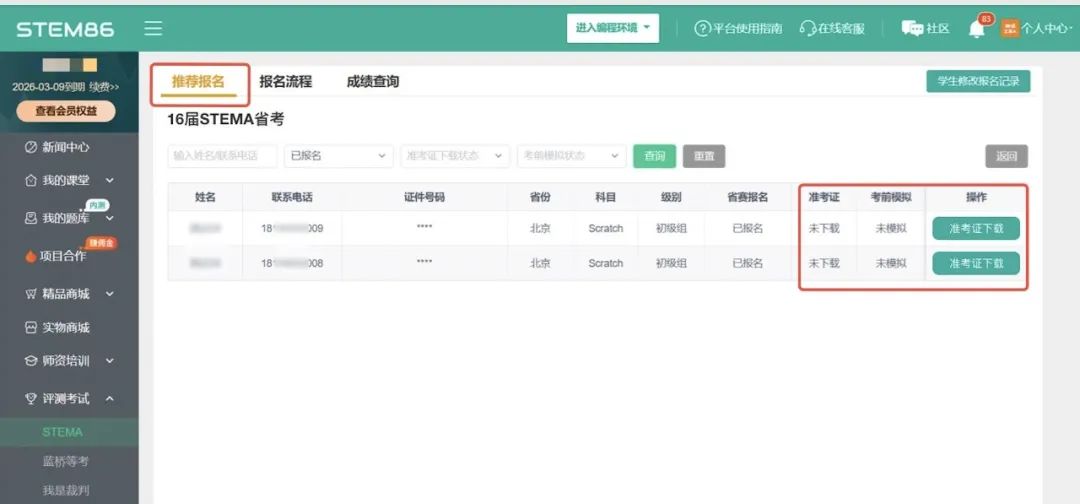Click the 个人中心 text
Image resolution: width=1080 pixels, height=504 pixels.
(1043, 29)
